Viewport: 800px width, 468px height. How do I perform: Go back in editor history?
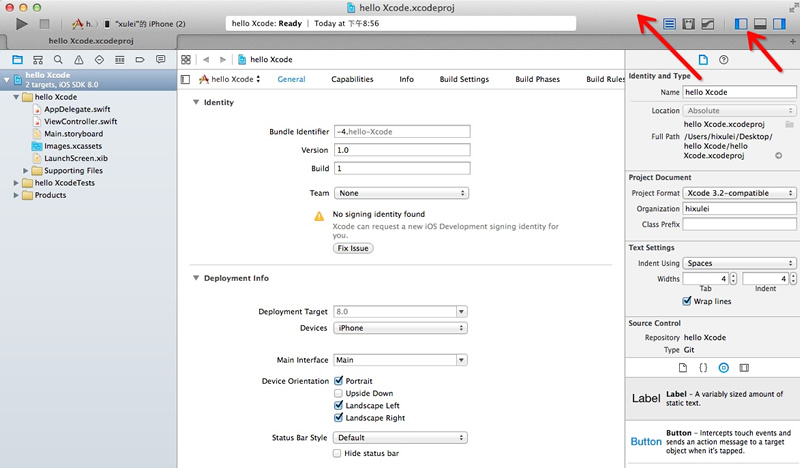206,60
